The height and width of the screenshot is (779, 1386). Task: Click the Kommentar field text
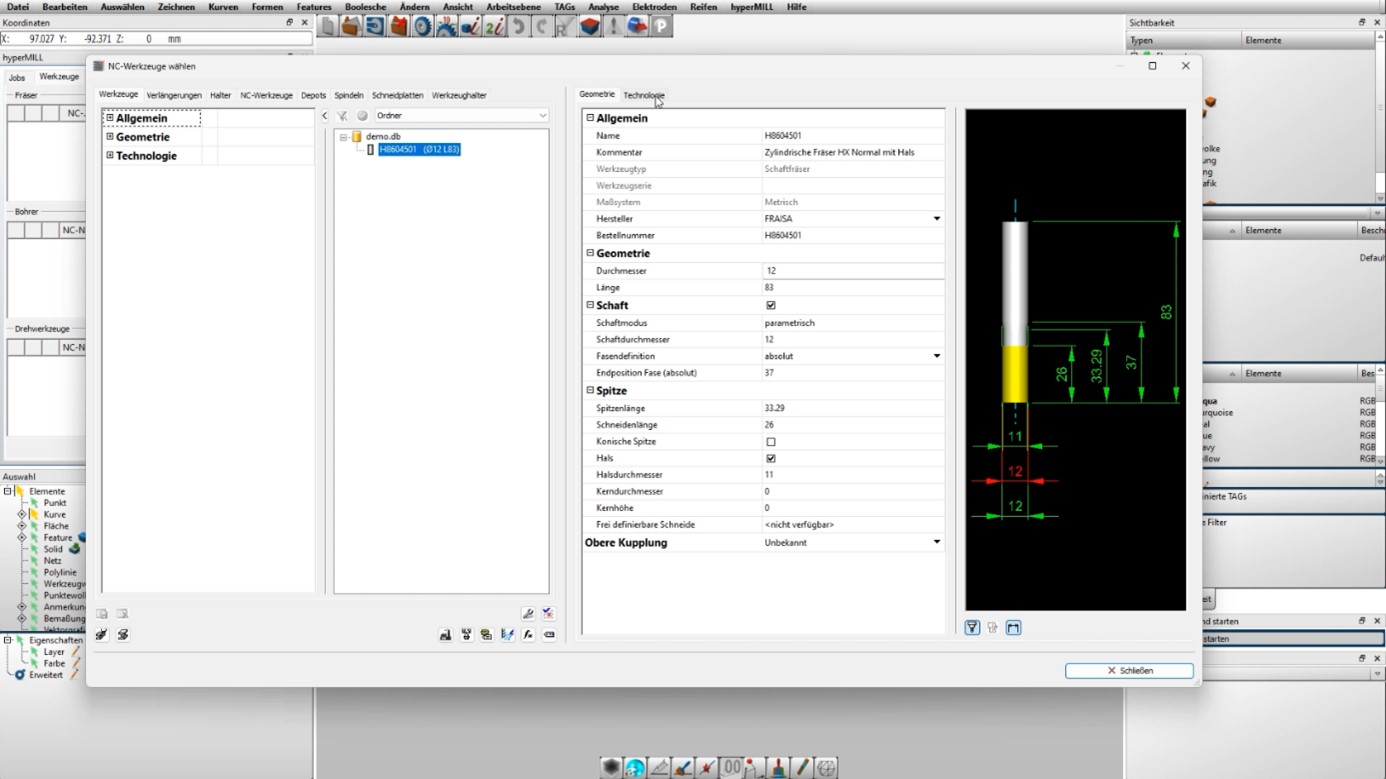[x=839, y=153]
